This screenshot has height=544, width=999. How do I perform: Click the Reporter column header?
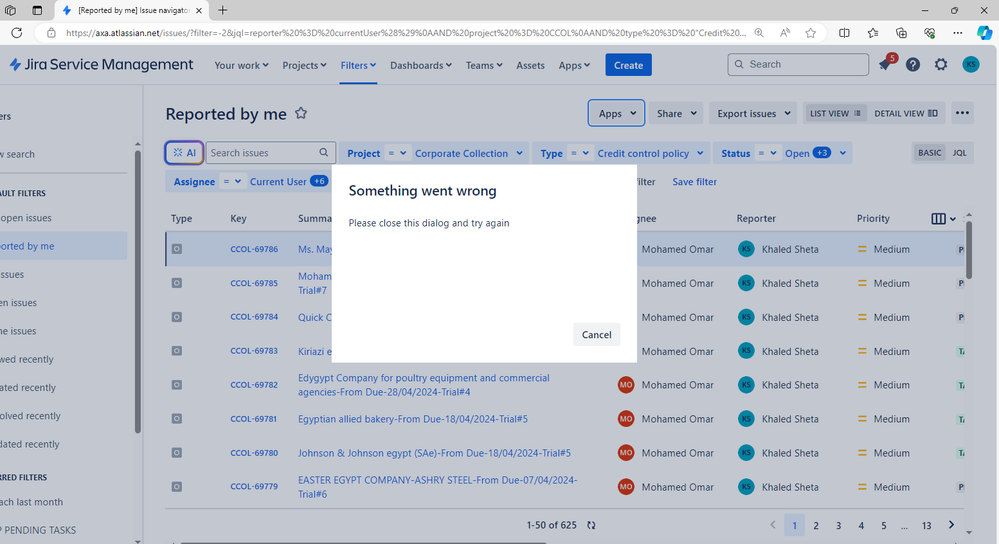756,218
